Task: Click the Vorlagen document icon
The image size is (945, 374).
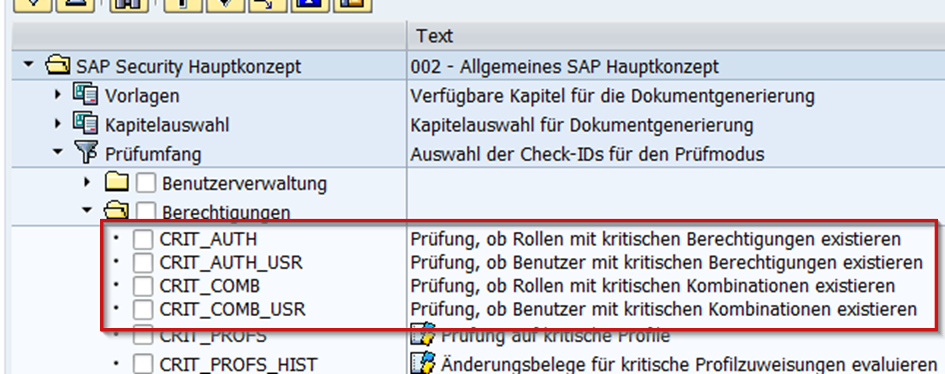Action: (x=86, y=95)
